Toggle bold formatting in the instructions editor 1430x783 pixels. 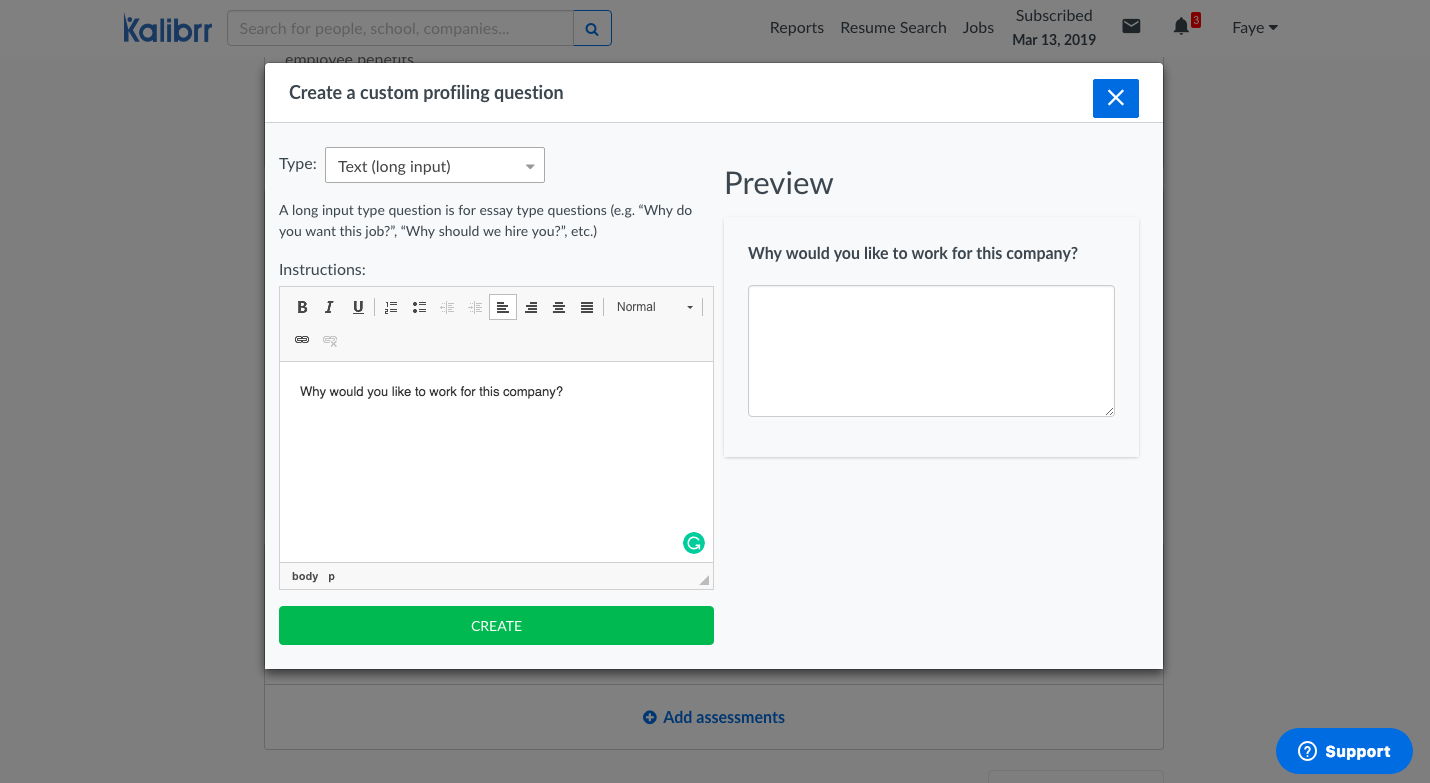click(x=302, y=307)
